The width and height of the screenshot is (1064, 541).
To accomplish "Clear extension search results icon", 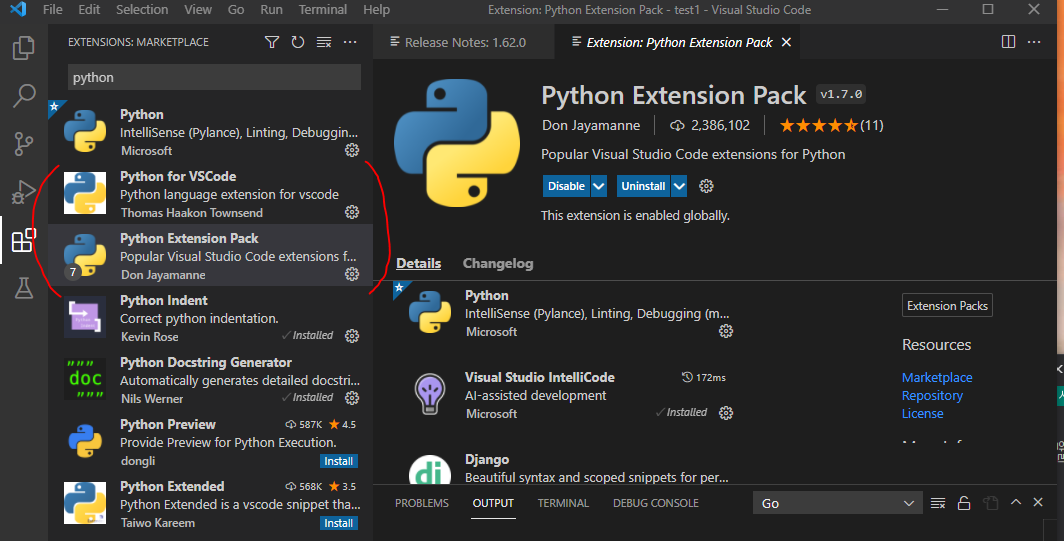I will point(324,42).
